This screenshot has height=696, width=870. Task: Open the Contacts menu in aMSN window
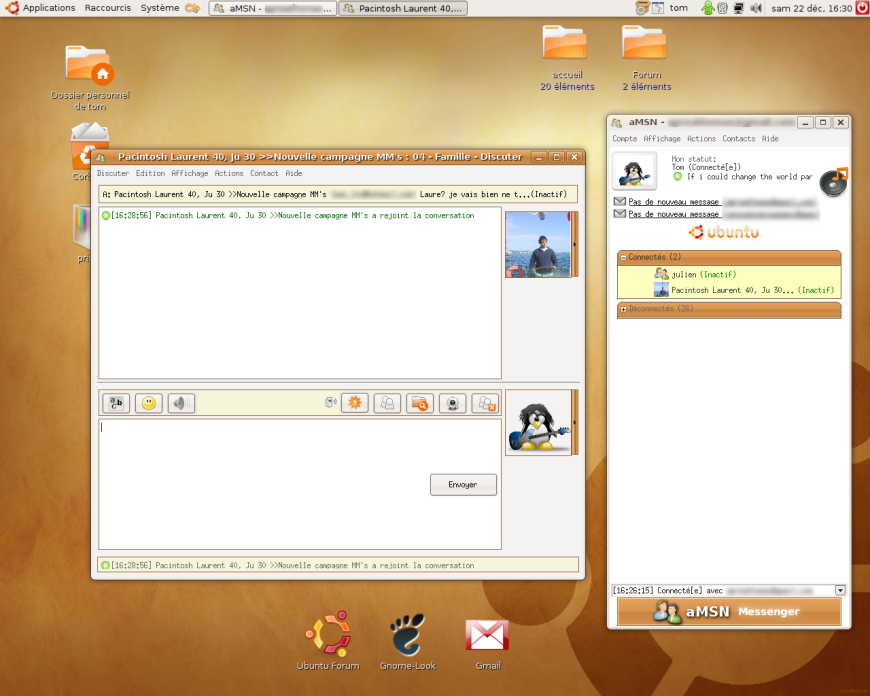tap(739, 139)
